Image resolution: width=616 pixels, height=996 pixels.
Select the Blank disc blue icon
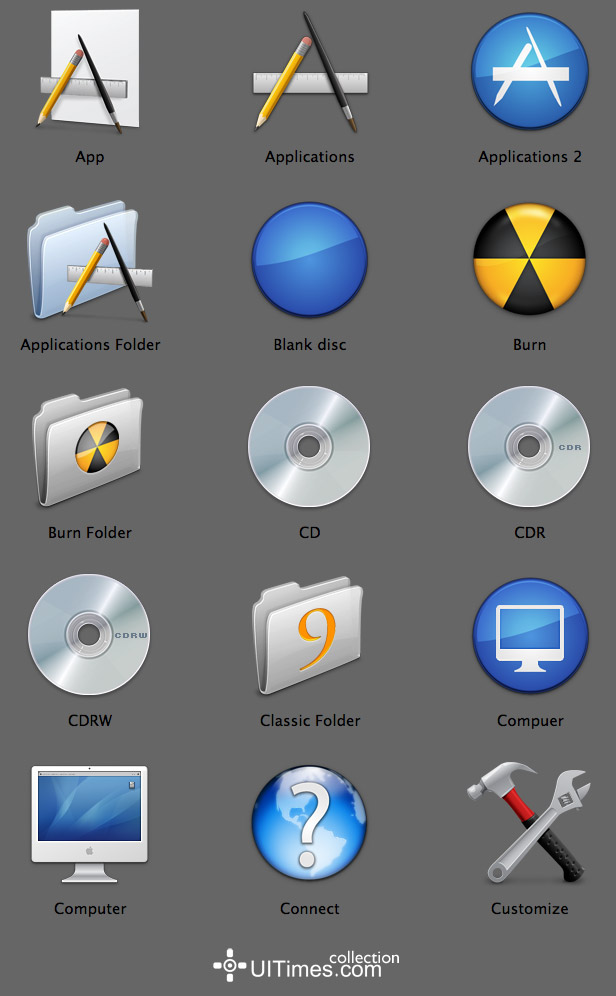click(310, 259)
